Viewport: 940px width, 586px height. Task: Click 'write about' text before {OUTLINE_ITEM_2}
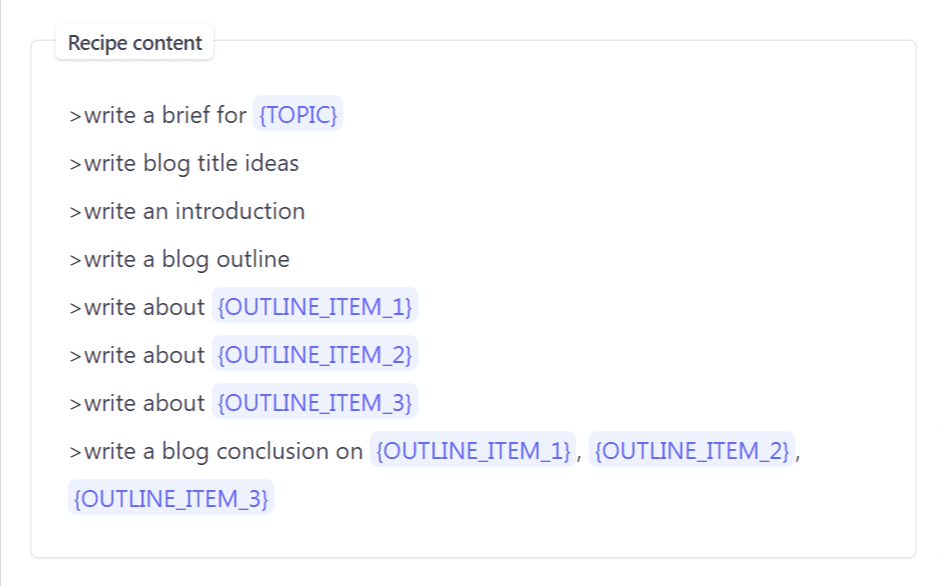[x=144, y=355]
